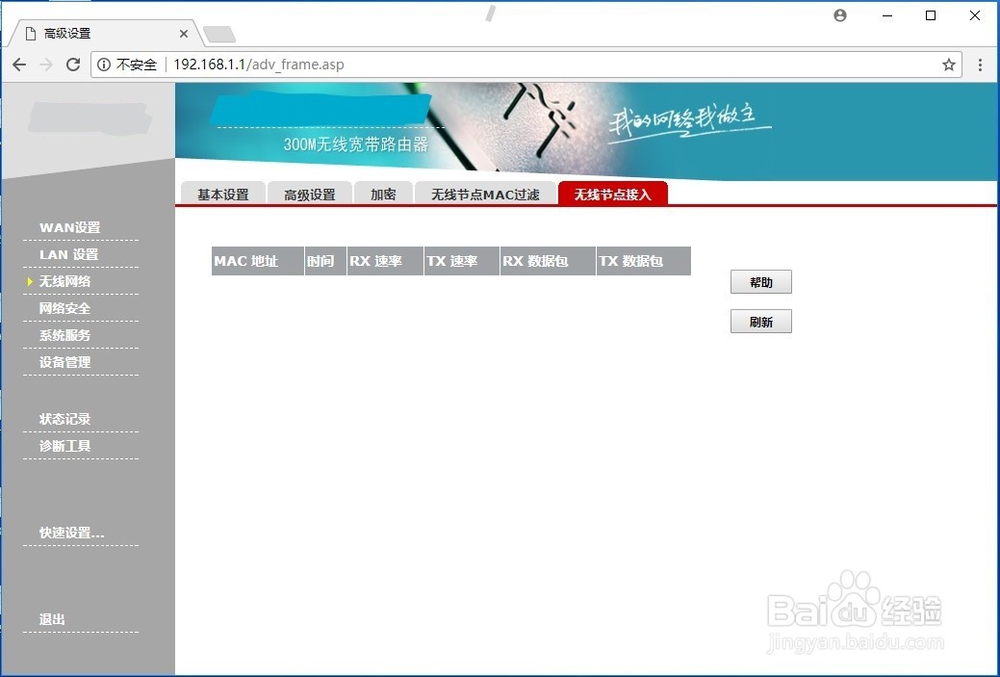The height and width of the screenshot is (677, 1000).
Task: Click the new tab stub next to 高级设置
Action: tap(221, 32)
